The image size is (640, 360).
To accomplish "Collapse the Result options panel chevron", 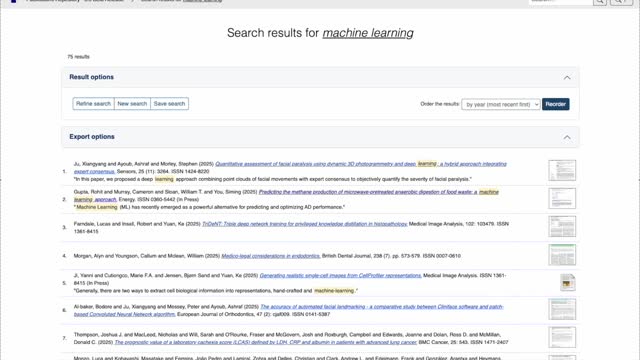I will tap(567, 78).
